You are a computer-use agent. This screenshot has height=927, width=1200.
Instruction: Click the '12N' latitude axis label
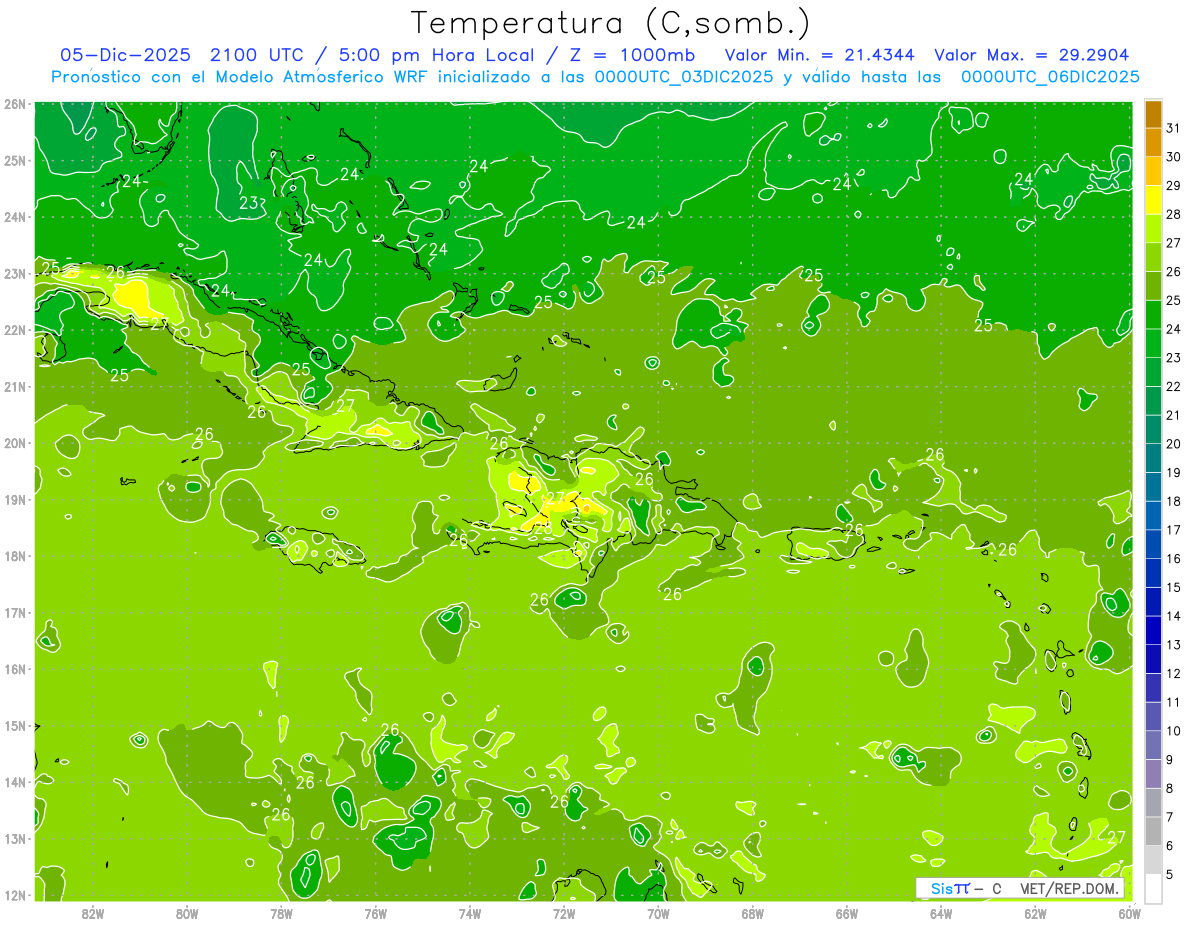[x=14, y=895]
